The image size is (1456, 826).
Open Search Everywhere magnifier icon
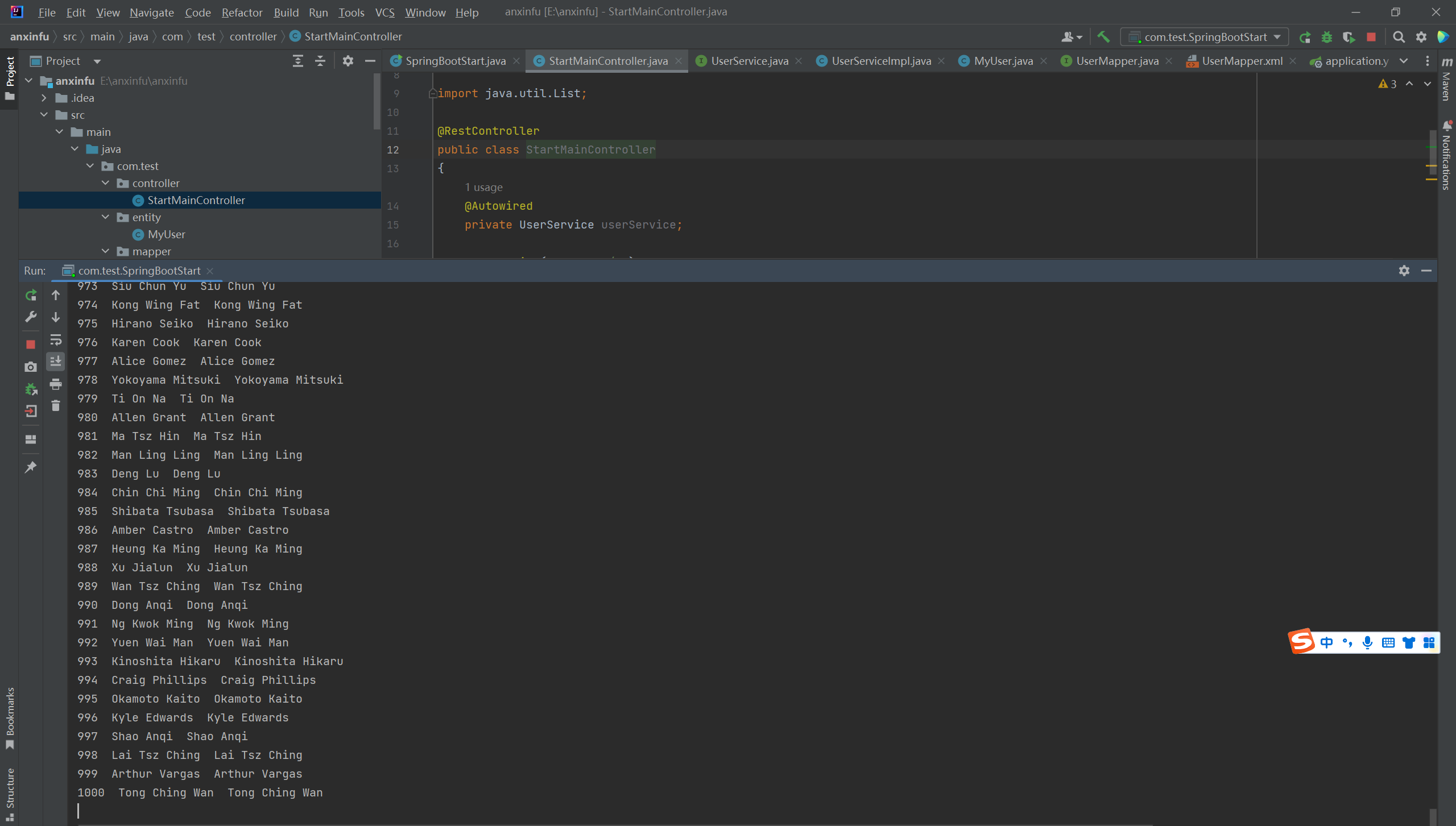(1399, 37)
